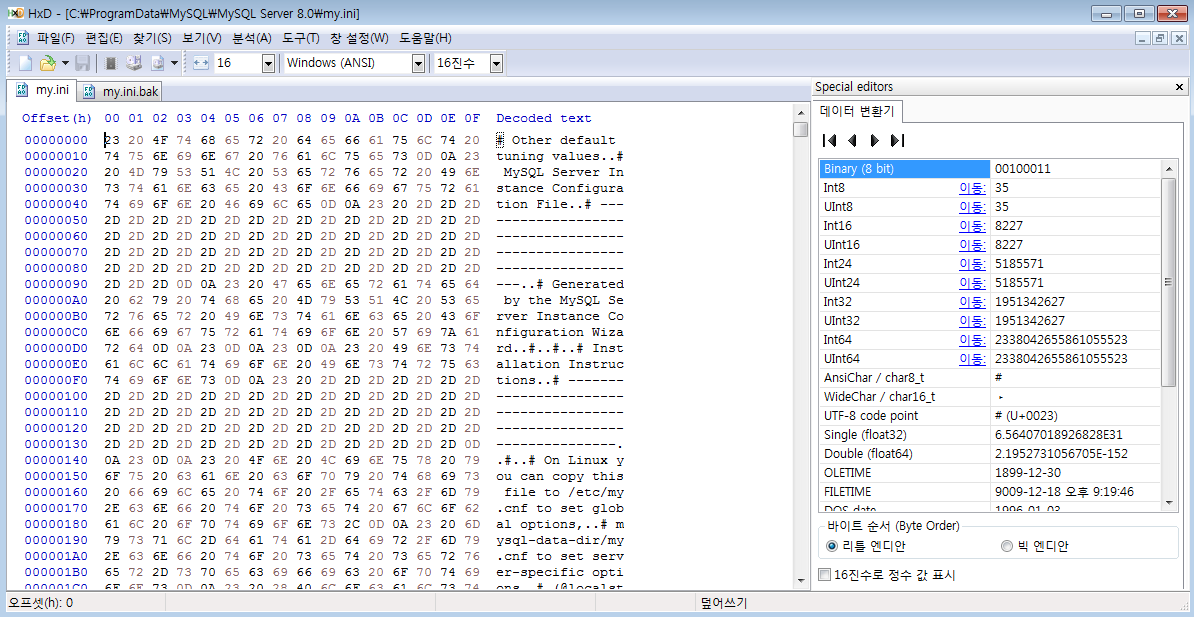Switch to the my.ini.bak tab

pos(120,92)
